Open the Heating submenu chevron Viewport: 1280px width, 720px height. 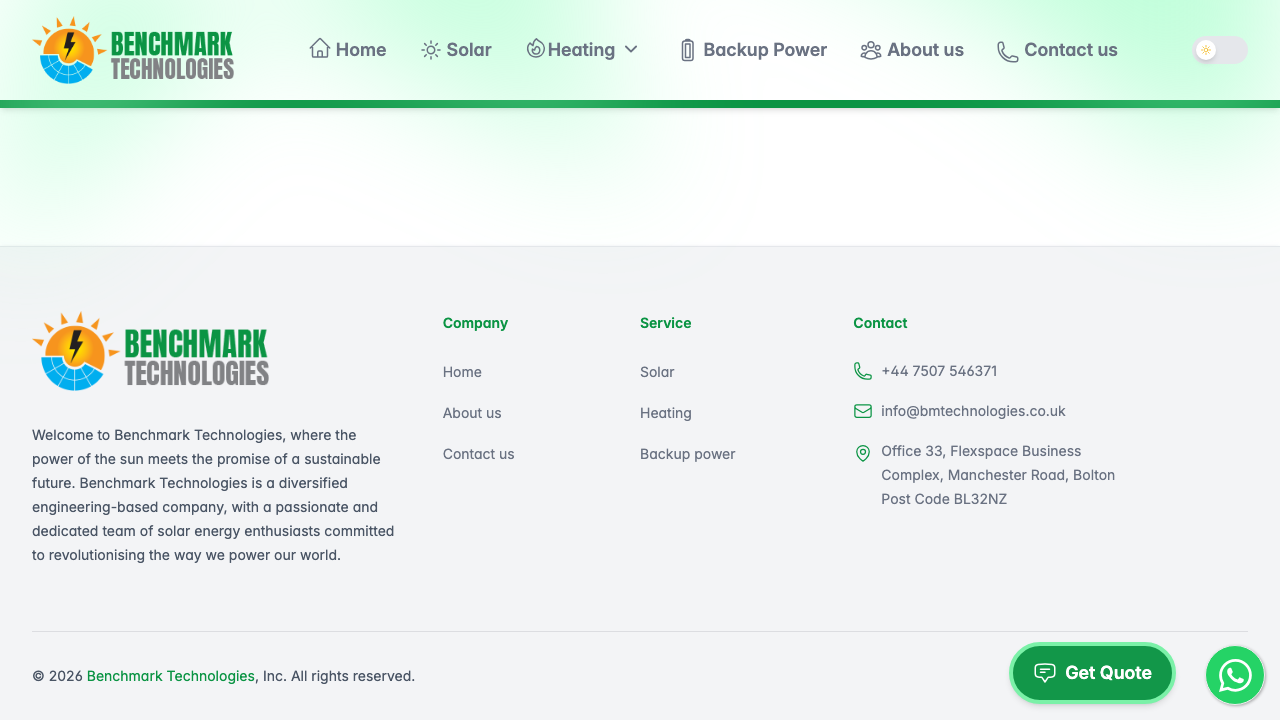pyautogui.click(x=631, y=49)
